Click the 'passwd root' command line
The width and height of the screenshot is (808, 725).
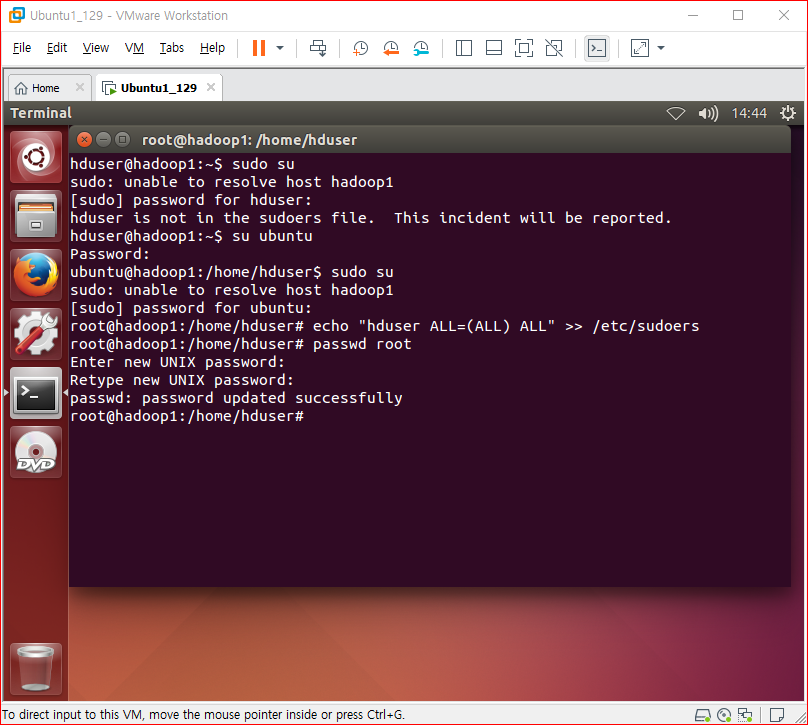(241, 344)
